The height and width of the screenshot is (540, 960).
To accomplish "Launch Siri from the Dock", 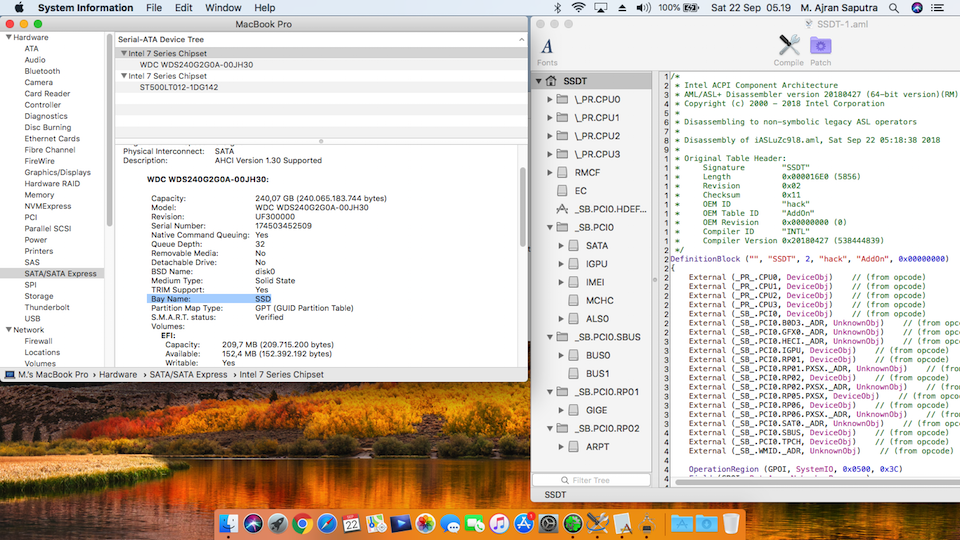I will tap(253, 523).
